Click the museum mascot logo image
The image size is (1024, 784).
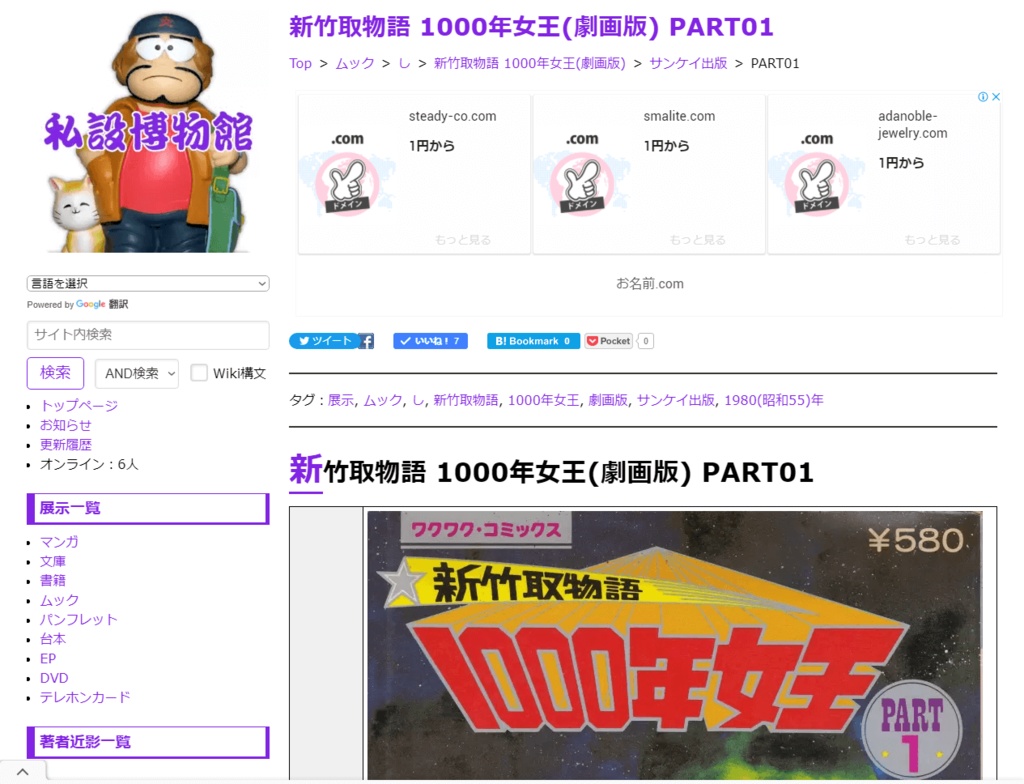(x=147, y=128)
